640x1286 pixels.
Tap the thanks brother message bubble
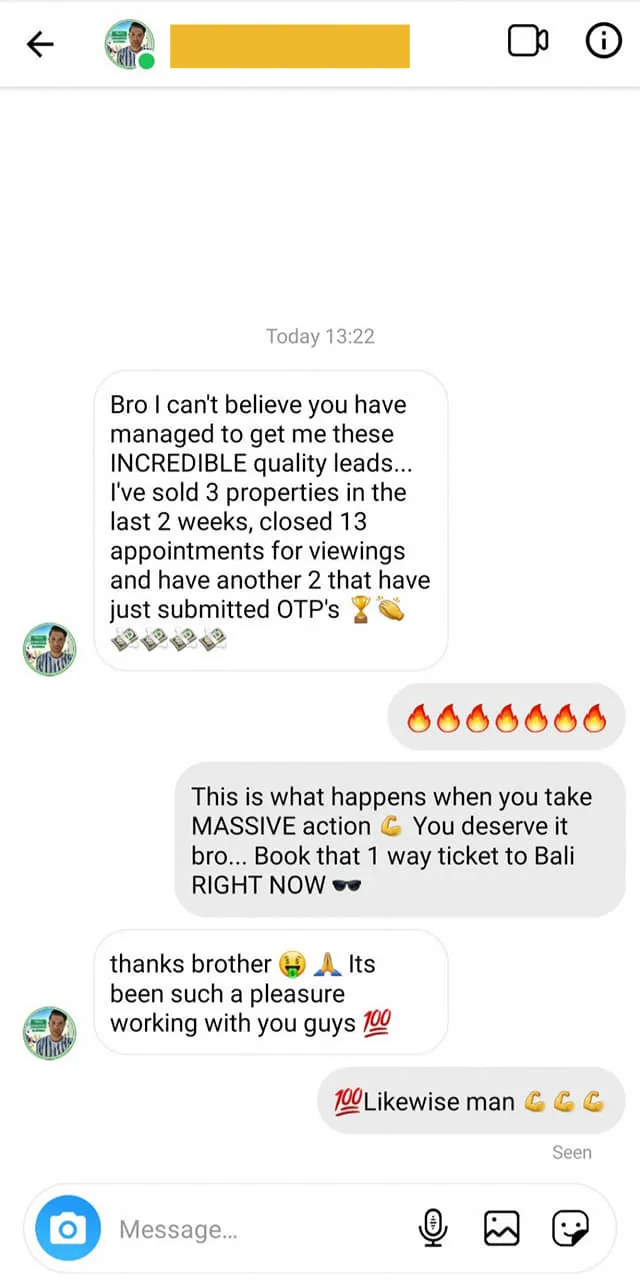click(270, 993)
